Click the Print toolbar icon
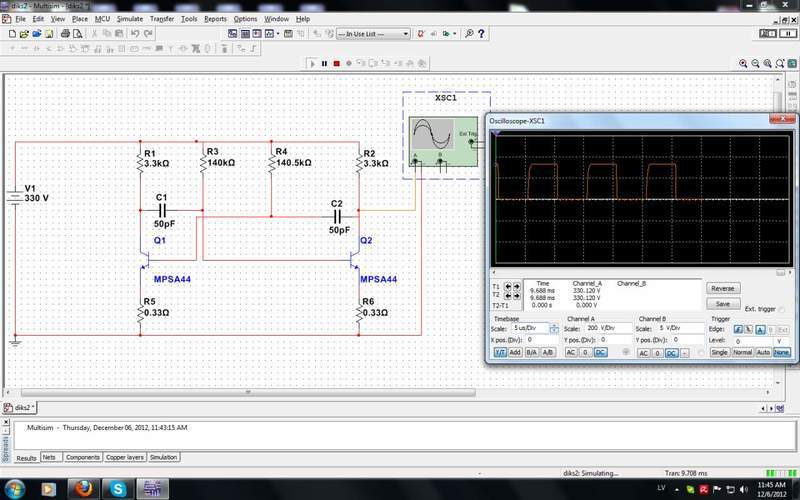800x500 pixels. (x=65, y=33)
